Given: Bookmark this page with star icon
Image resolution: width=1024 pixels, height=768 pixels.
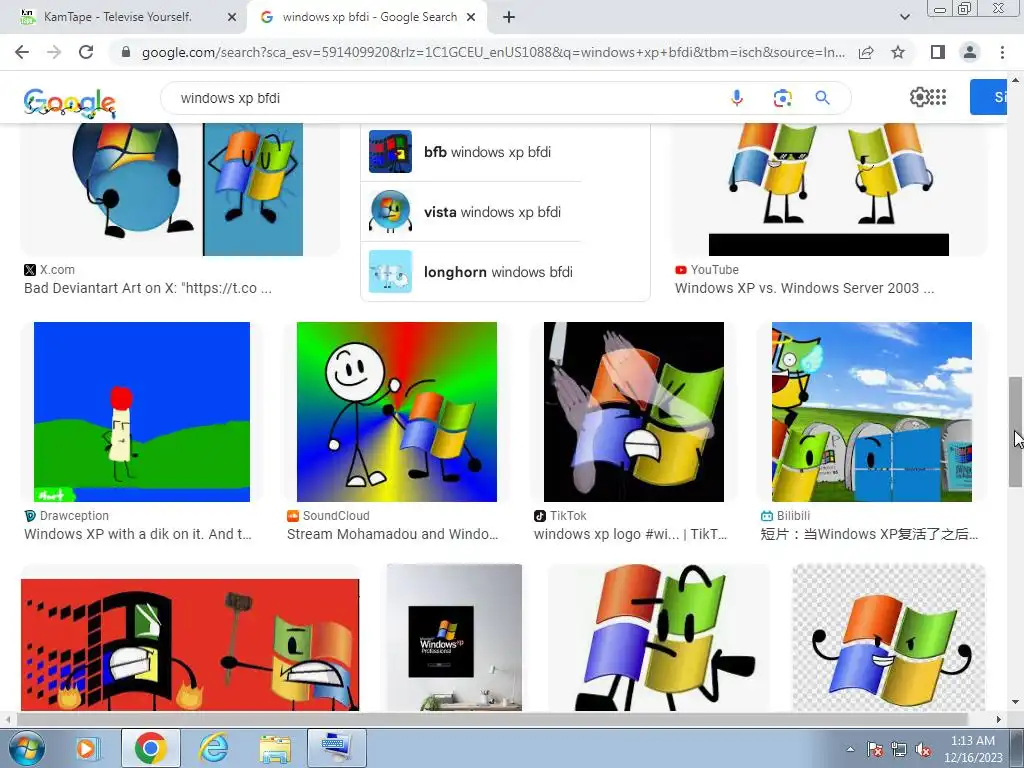Looking at the screenshot, I should [898, 52].
